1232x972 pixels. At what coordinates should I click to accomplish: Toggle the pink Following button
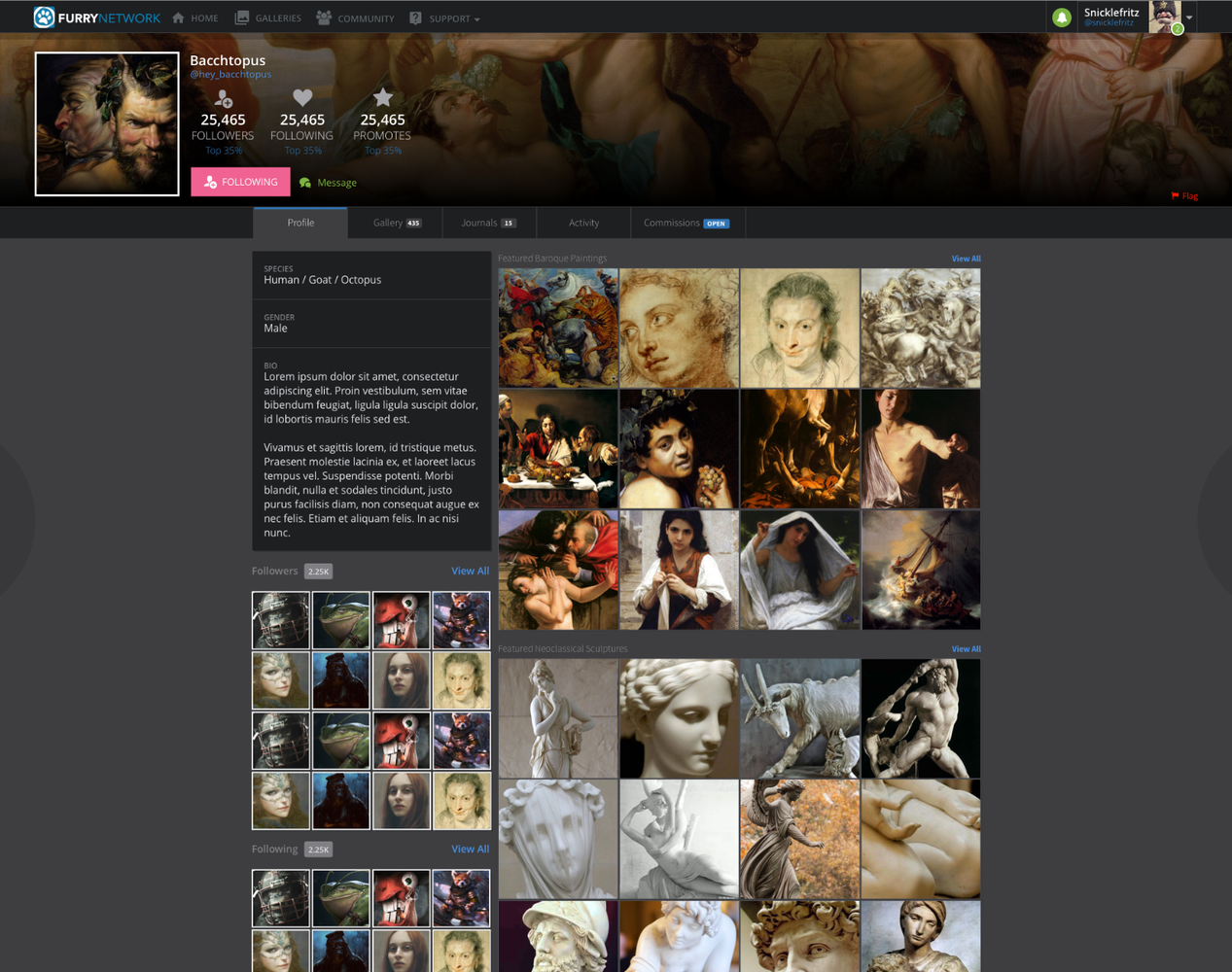pos(240,182)
